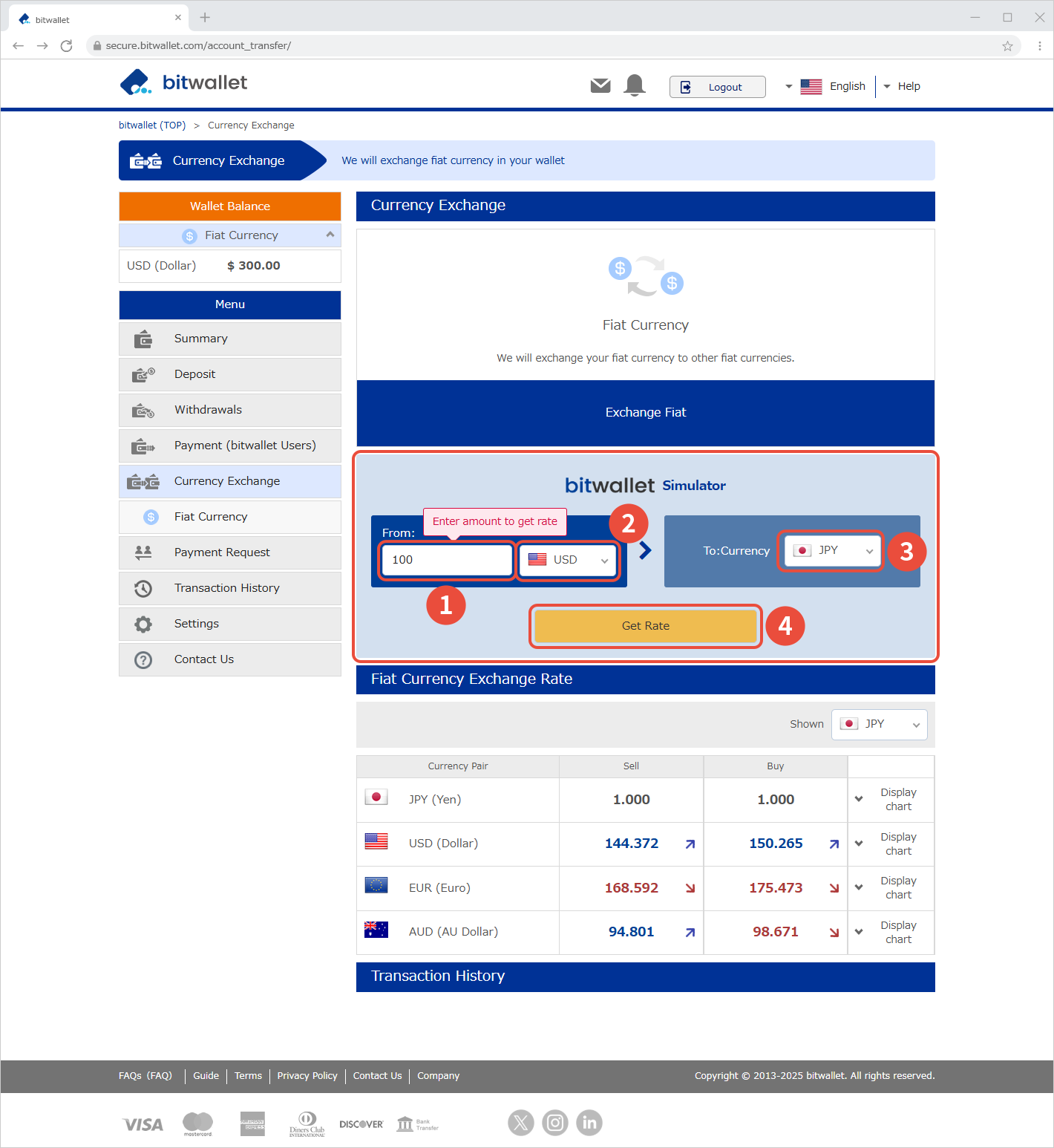Screen dimensions: 1054x1148
Task: Open the English language dropdown
Action: 825,86
